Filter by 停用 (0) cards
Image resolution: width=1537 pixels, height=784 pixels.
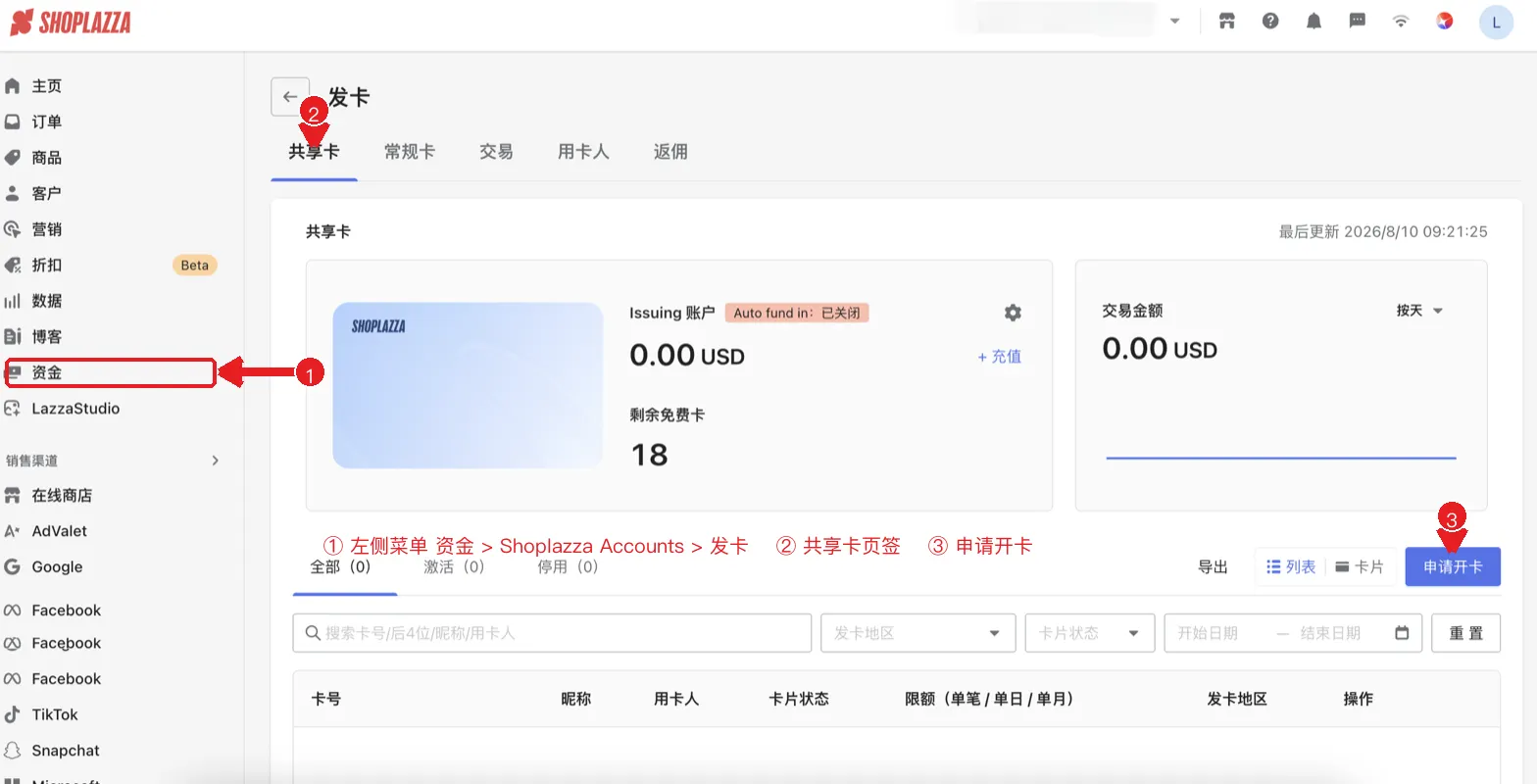tap(568, 567)
